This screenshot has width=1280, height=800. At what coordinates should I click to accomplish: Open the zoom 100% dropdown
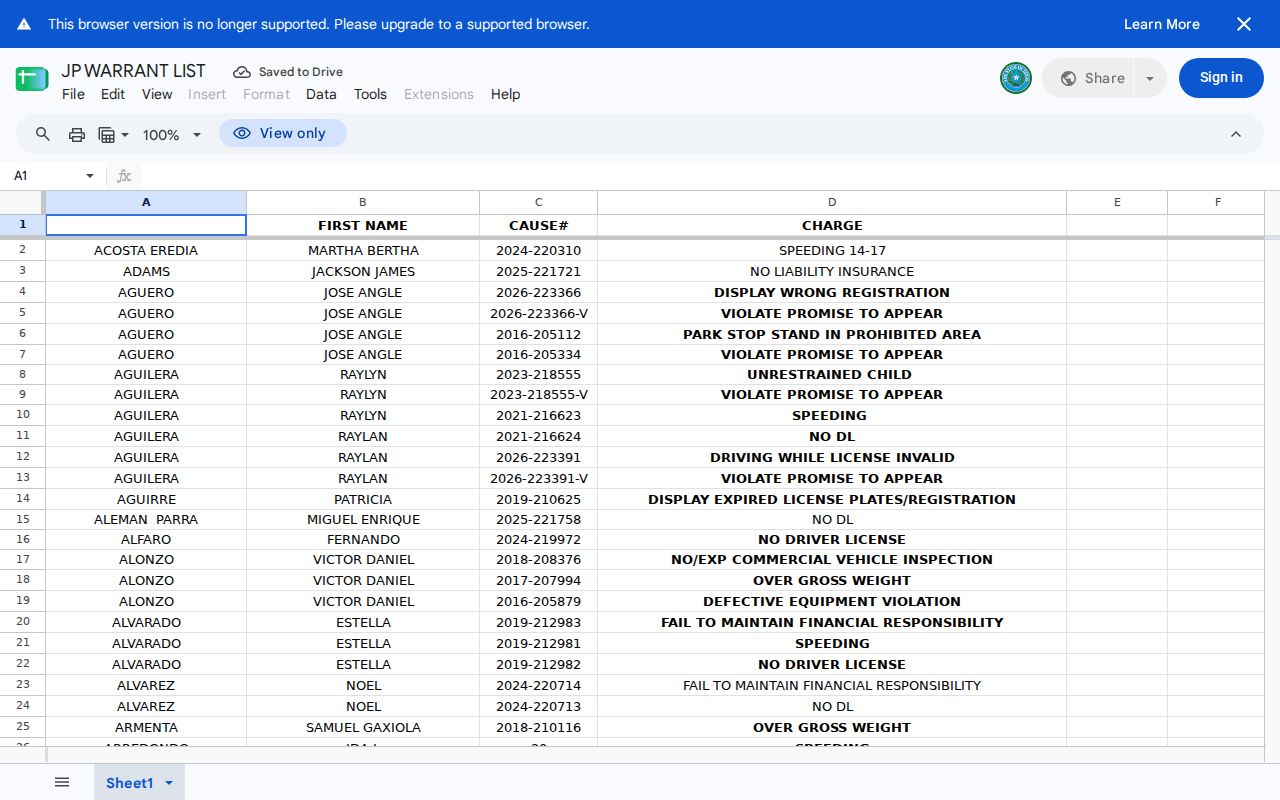(x=172, y=134)
